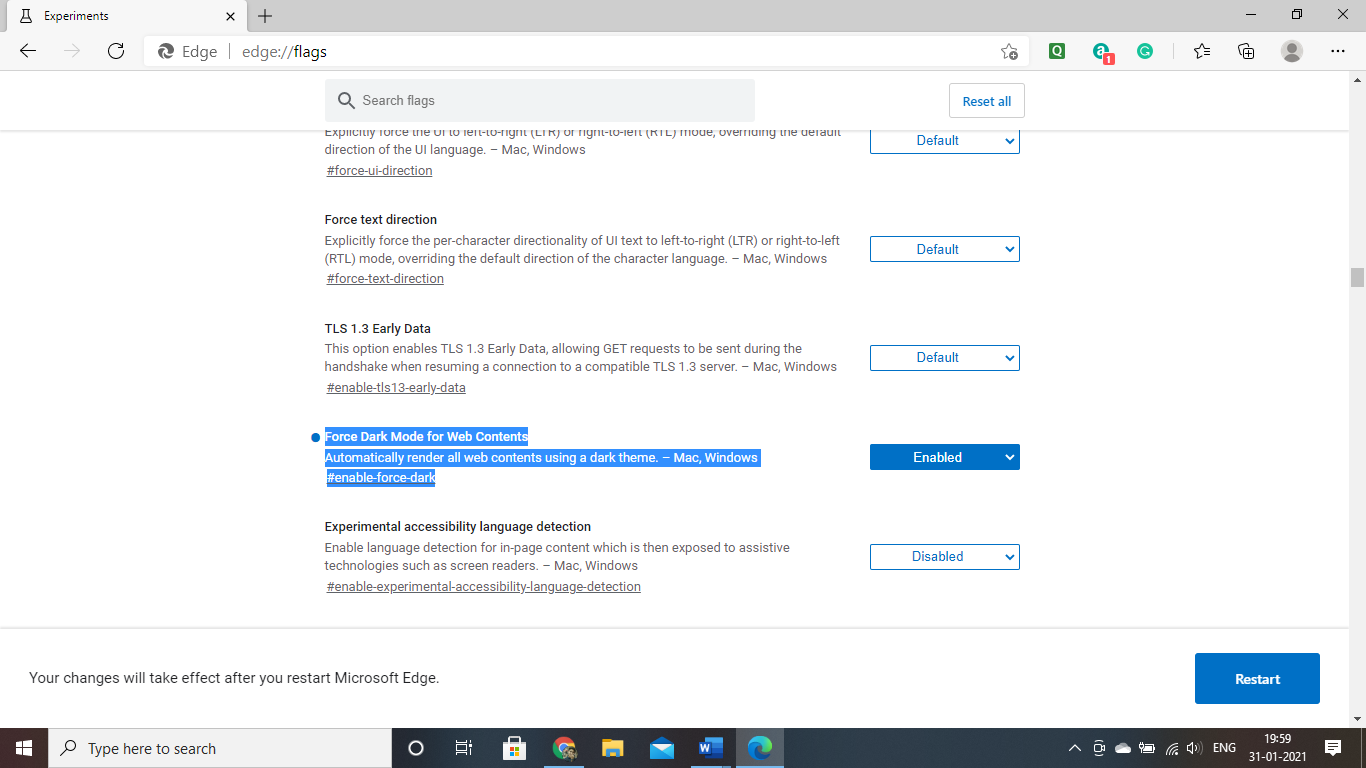Add this page to favorites star icon
Image resolution: width=1366 pixels, height=768 pixels.
(x=1009, y=51)
